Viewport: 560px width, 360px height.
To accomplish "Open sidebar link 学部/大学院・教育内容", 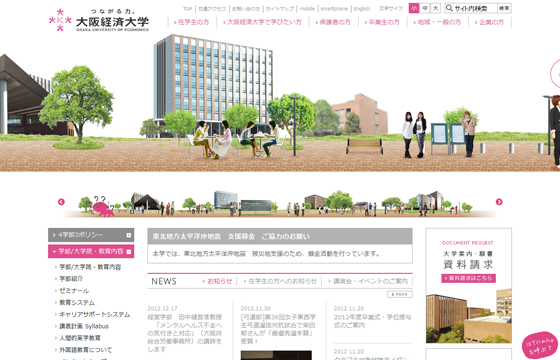I will pyautogui.click(x=90, y=267).
